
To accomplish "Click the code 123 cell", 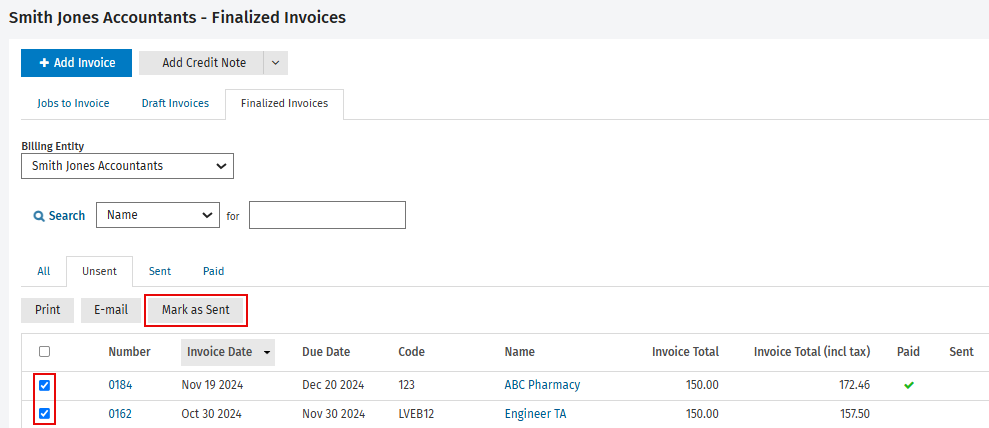I will click(x=407, y=385).
